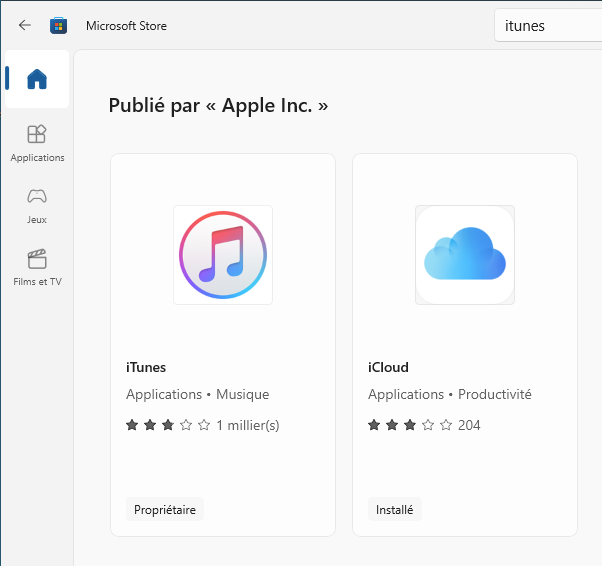
Task: Click the Publié par « Apple Inc. » heading
Action: pyautogui.click(x=218, y=106)
